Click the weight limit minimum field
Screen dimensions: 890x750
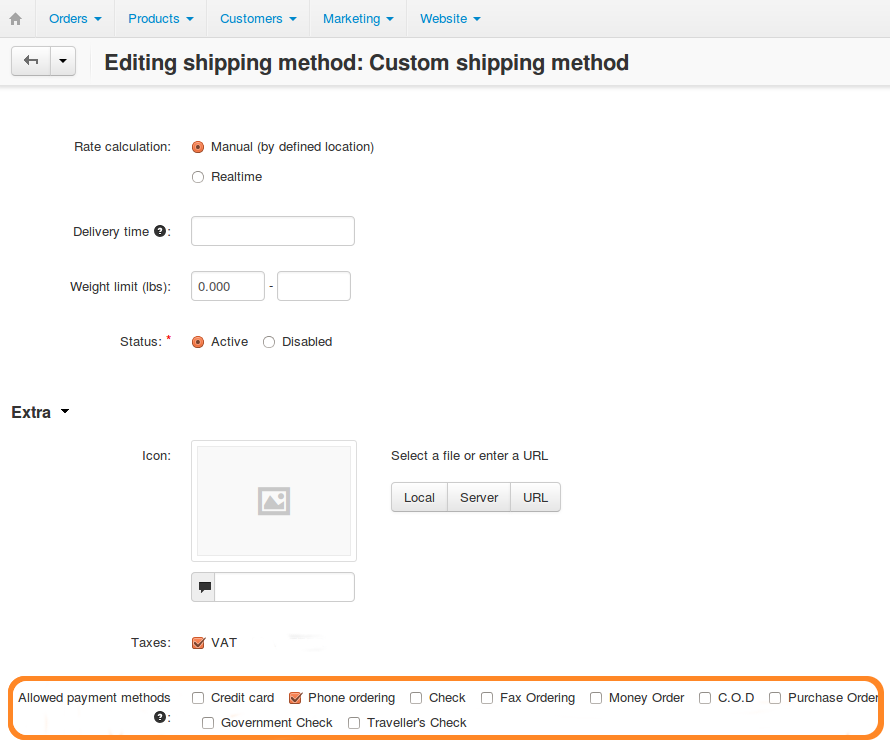(228, 286)
